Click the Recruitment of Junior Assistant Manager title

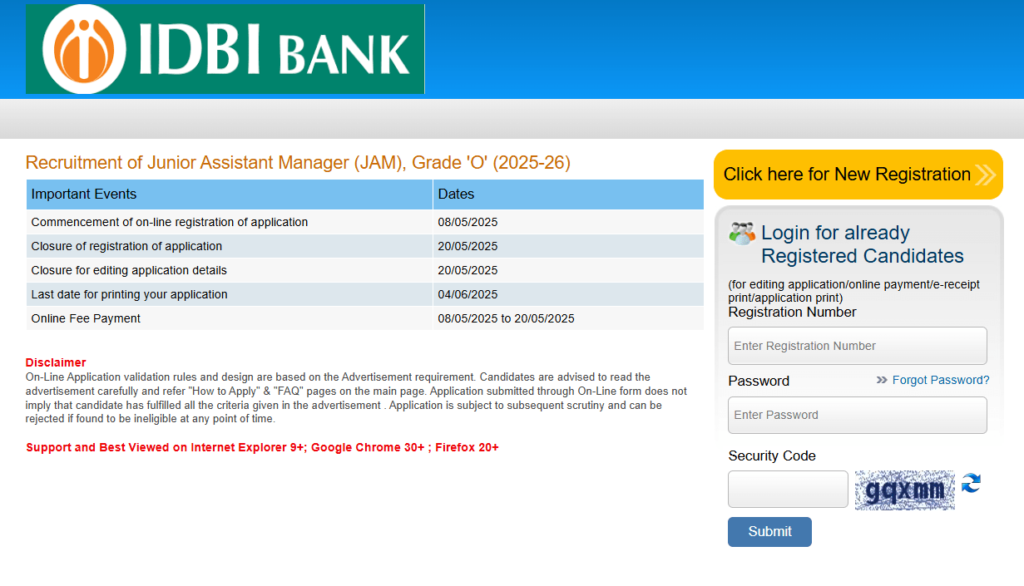(x=298, y=163)
